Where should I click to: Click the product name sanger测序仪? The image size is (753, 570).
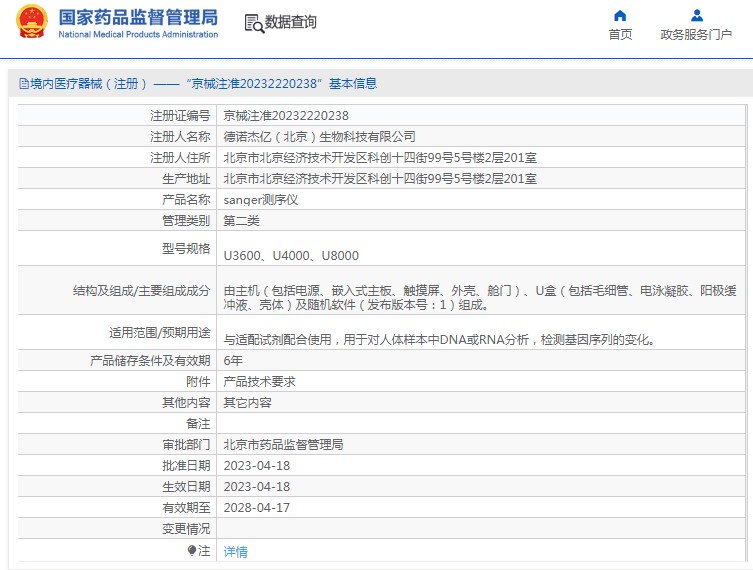tap(260, 199)
